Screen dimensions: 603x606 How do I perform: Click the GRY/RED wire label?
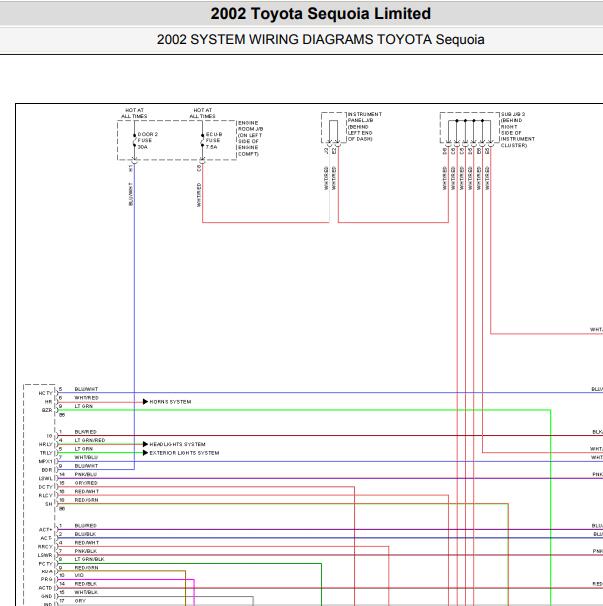86,483
